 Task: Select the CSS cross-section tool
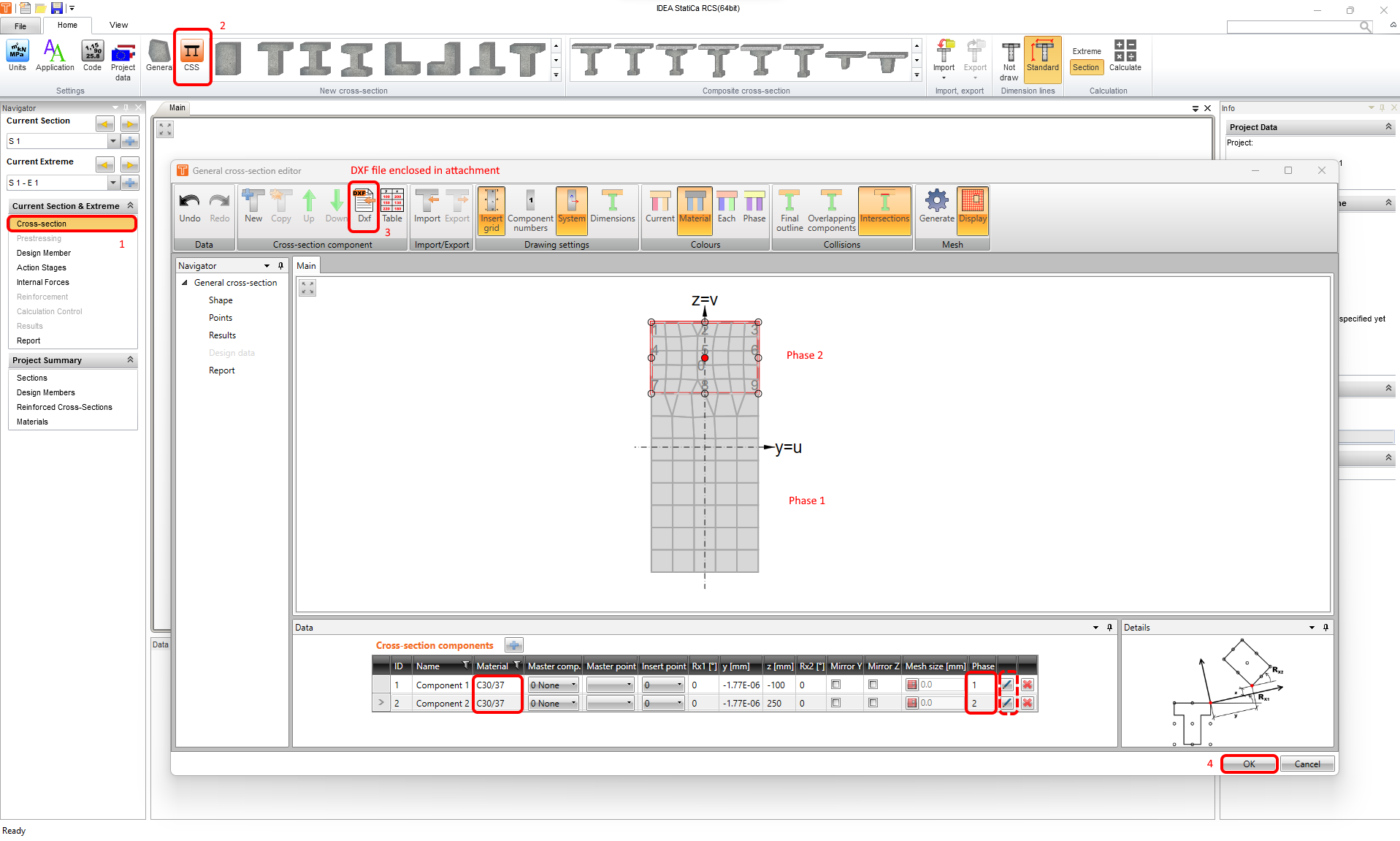[192, 56]
